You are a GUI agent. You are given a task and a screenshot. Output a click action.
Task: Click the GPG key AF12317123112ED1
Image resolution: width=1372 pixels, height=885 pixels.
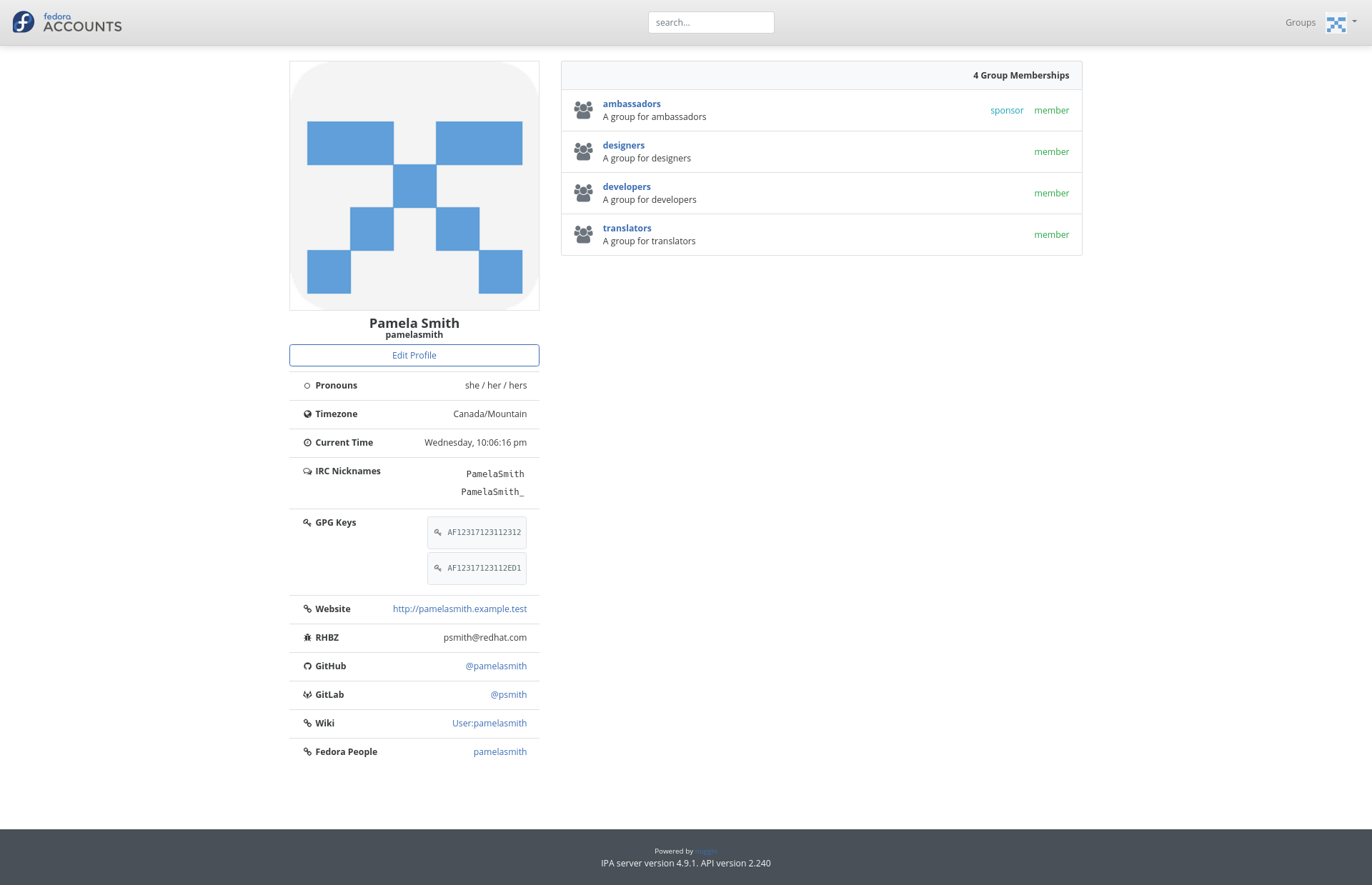tap(477, 569)
